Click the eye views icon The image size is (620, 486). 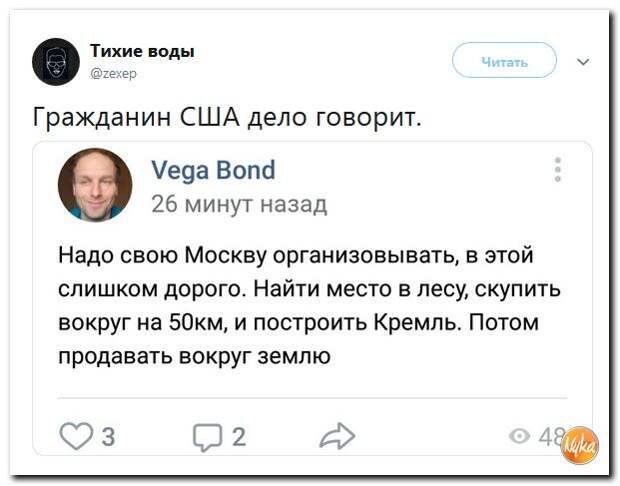[x=520, y=436]
